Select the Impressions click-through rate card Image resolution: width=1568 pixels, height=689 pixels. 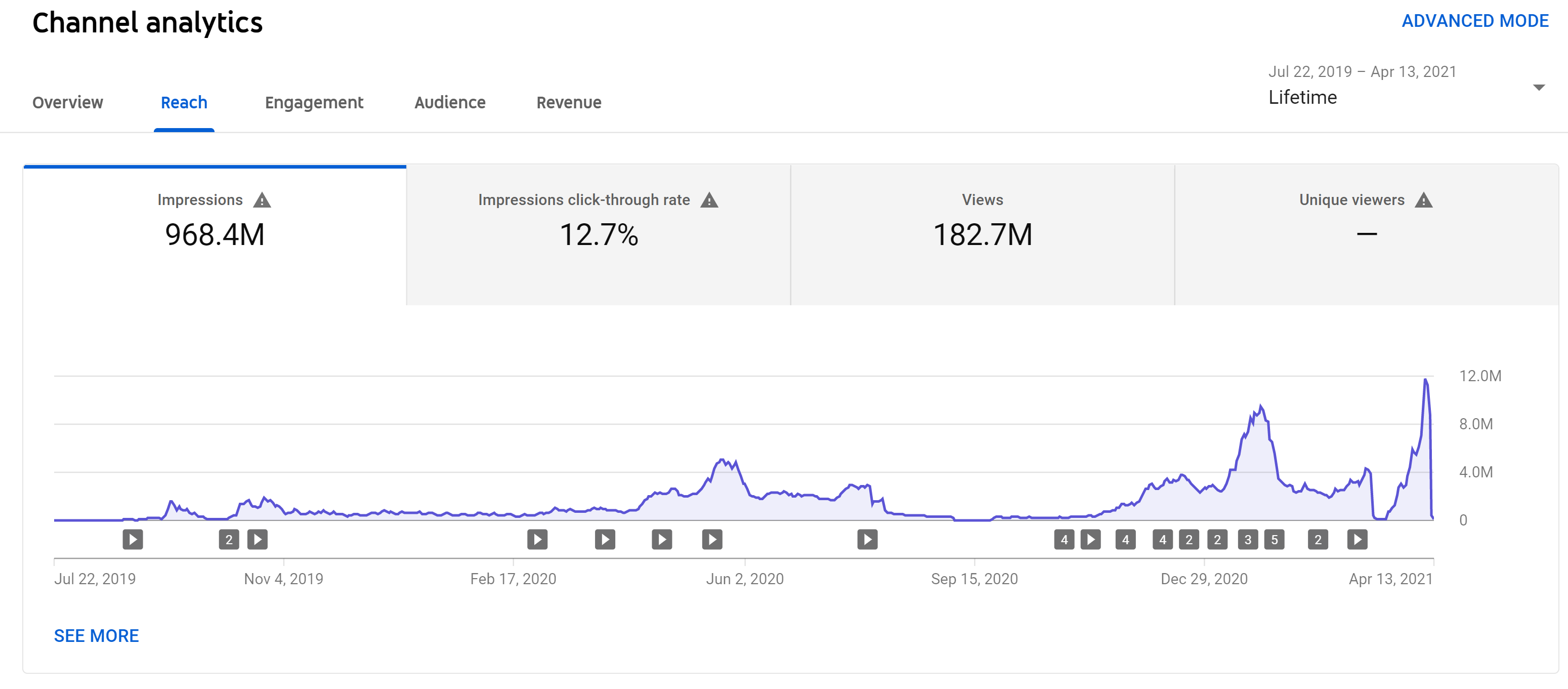[x=599, y=234]
